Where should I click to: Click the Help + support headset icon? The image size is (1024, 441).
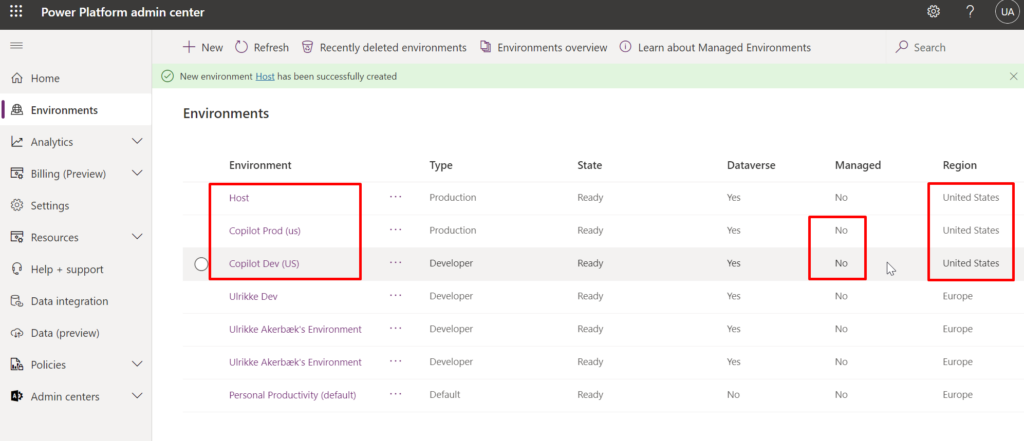[x=17, y=269]
